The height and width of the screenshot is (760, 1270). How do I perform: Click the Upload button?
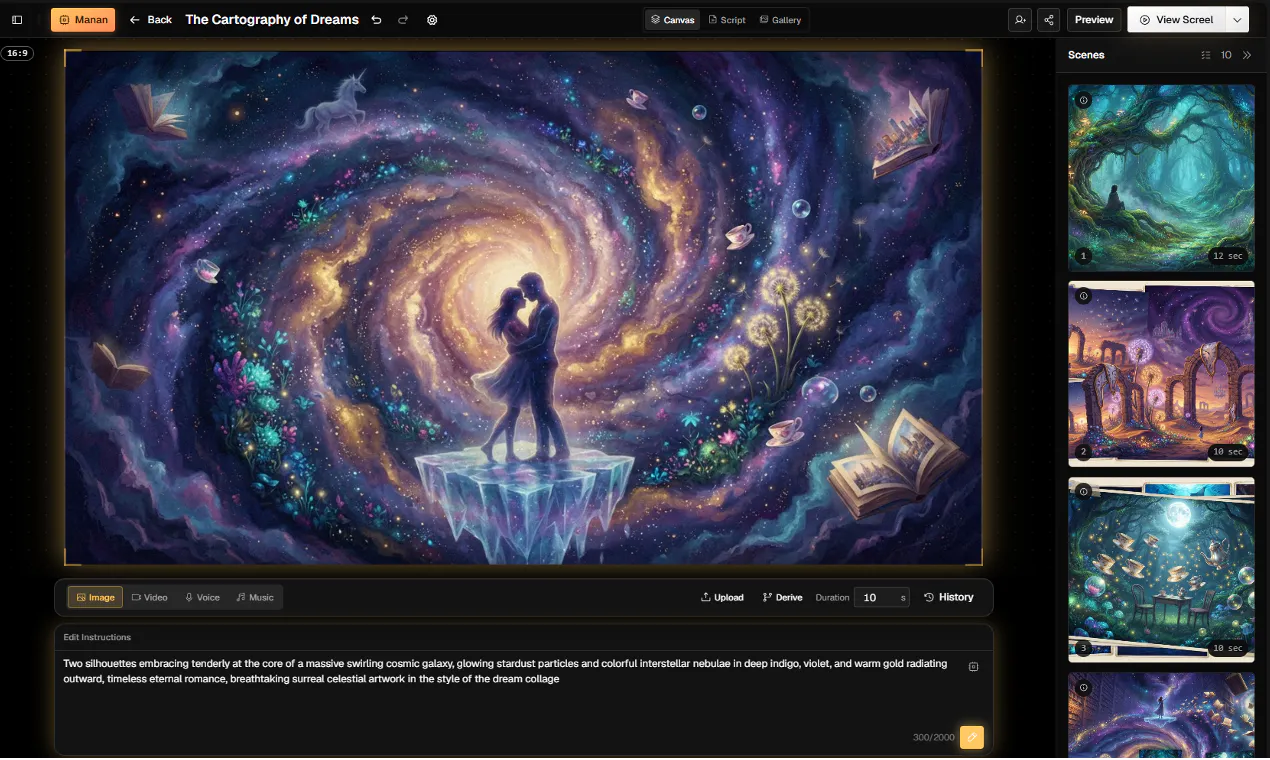722,597
